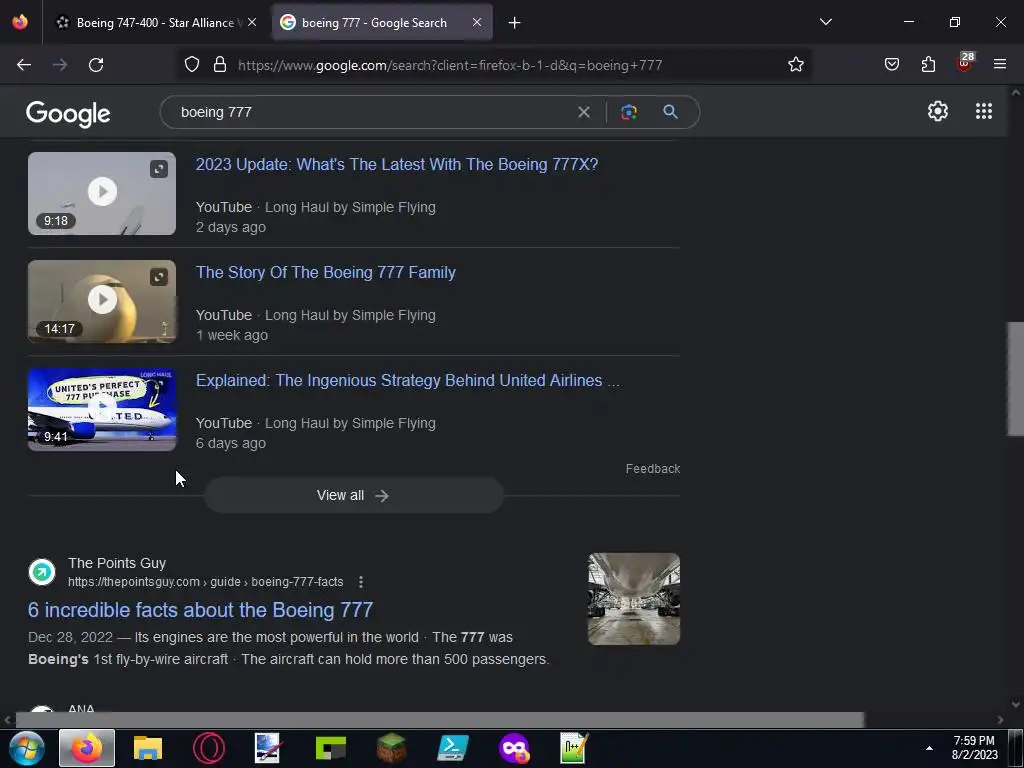Expand the 777 Family video preview
1024x768 pixels.
click(159, 277)
